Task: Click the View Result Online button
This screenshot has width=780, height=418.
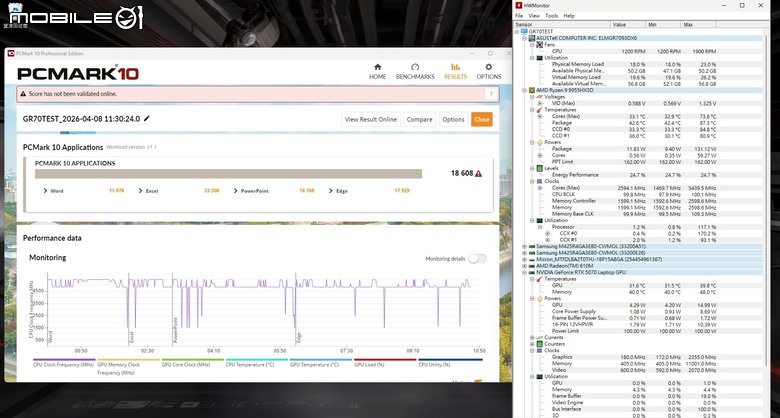Action: (371, 119)
